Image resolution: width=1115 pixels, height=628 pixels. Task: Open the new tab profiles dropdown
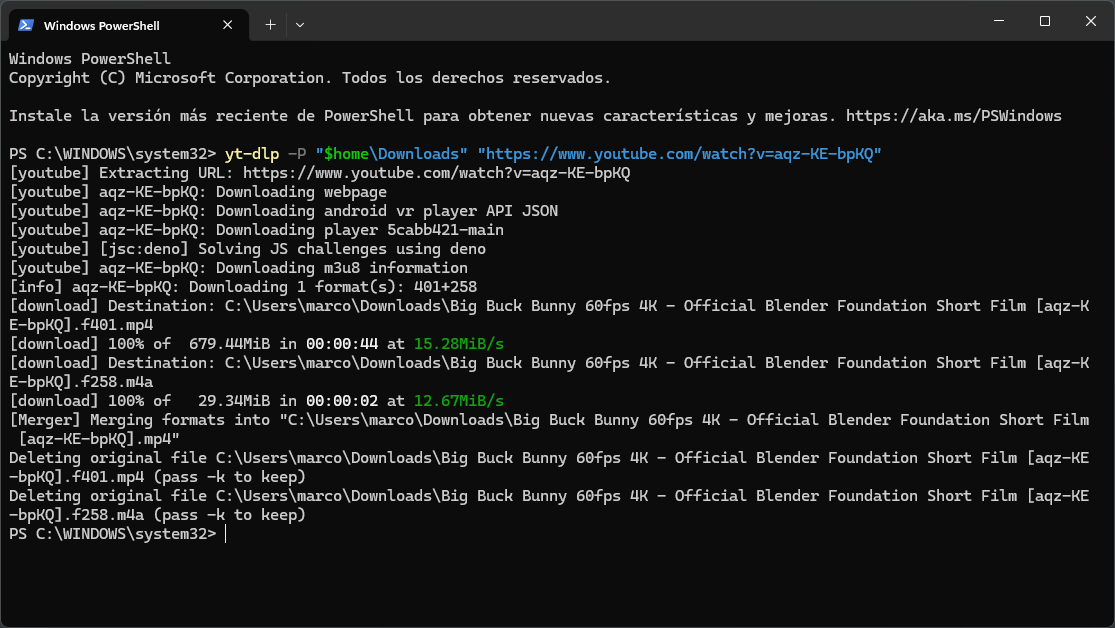[x=300, y=25]
